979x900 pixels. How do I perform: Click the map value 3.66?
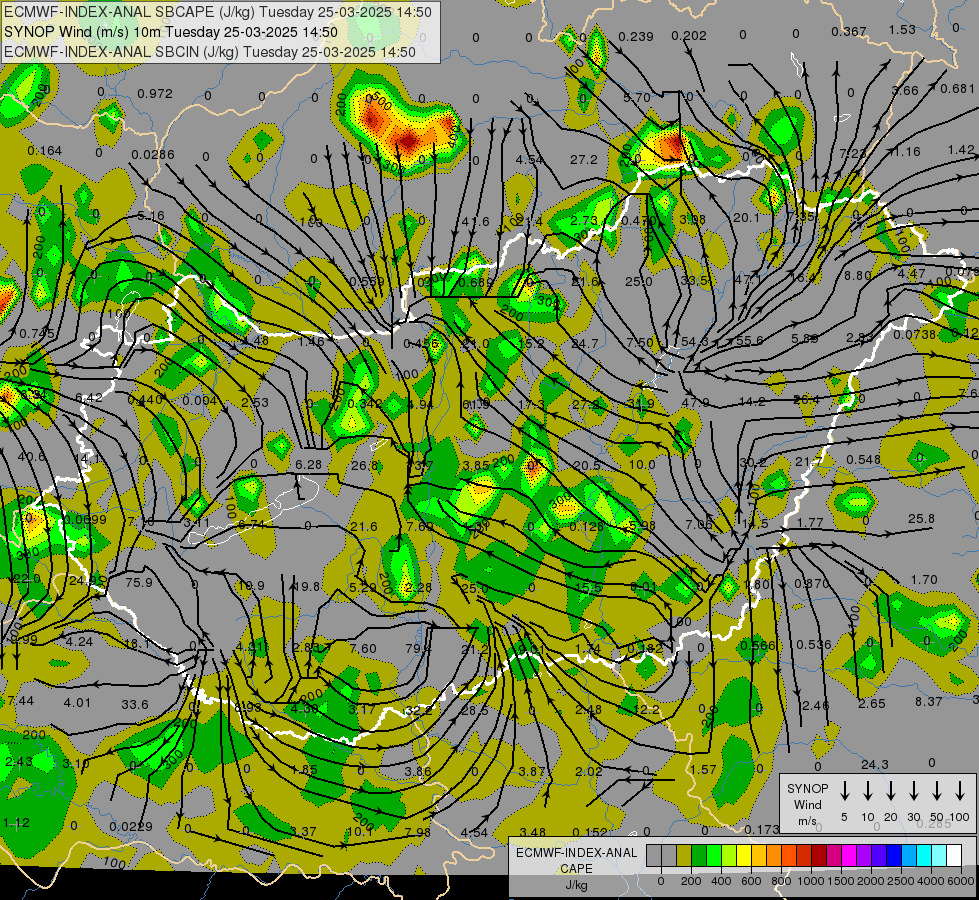905,91
